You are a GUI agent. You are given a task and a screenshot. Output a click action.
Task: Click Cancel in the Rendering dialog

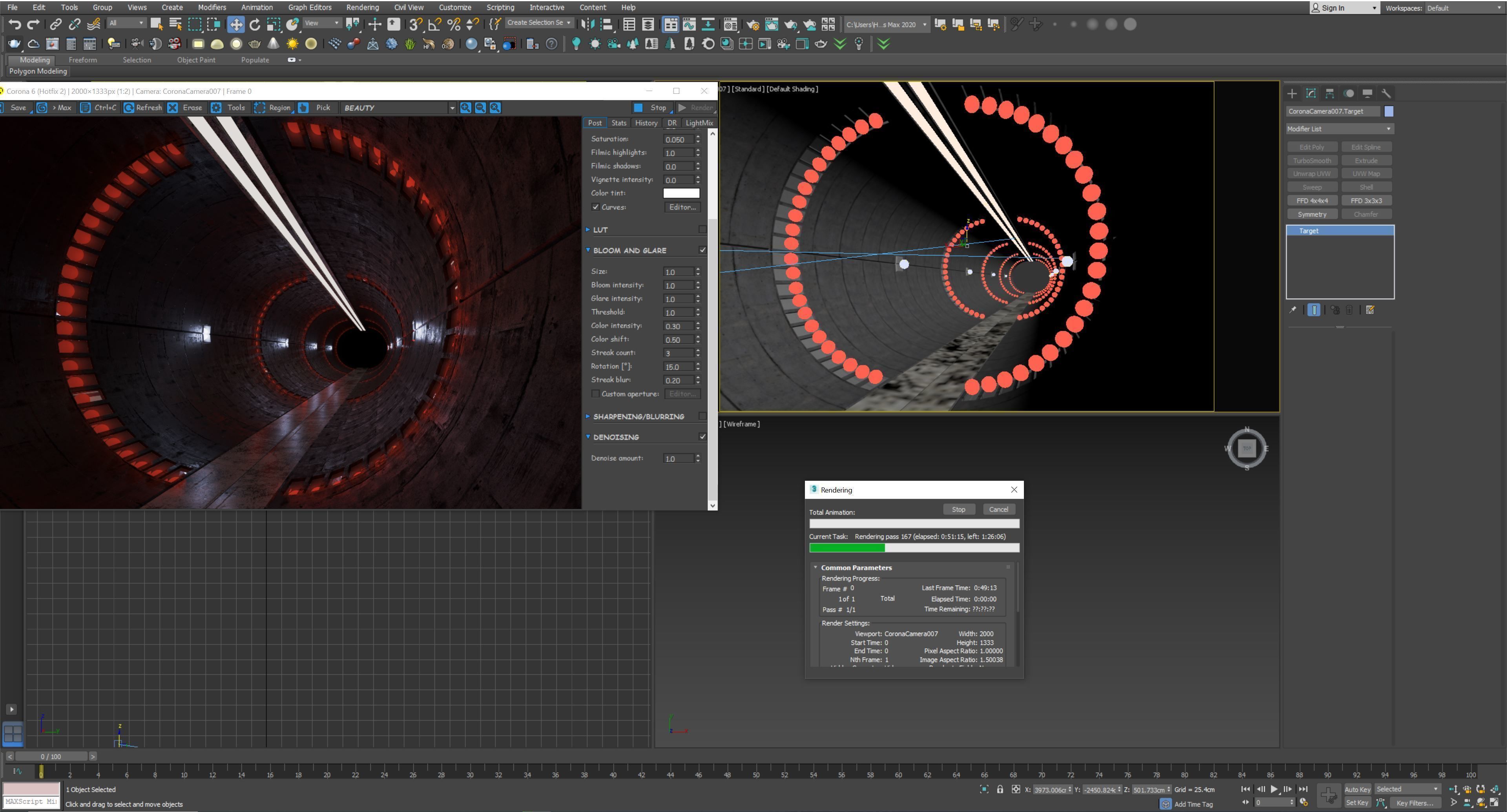998,509
